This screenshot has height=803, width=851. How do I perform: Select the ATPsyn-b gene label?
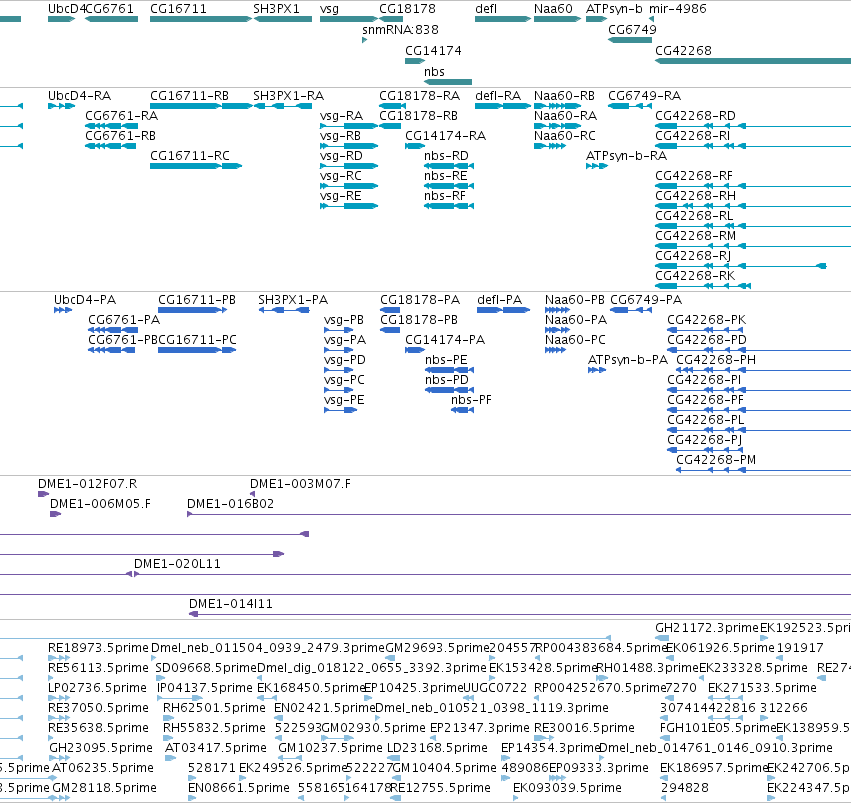pyautogui.click(x=614, y=9)
